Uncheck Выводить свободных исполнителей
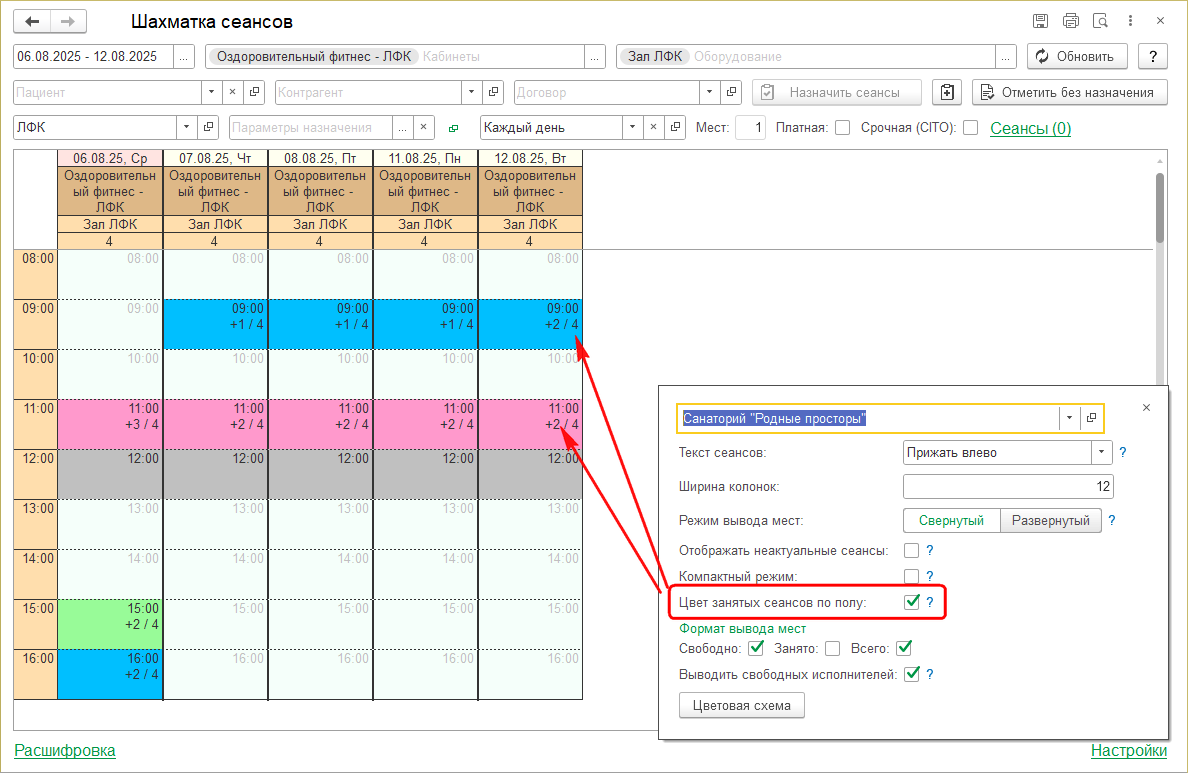 point(911,674)
